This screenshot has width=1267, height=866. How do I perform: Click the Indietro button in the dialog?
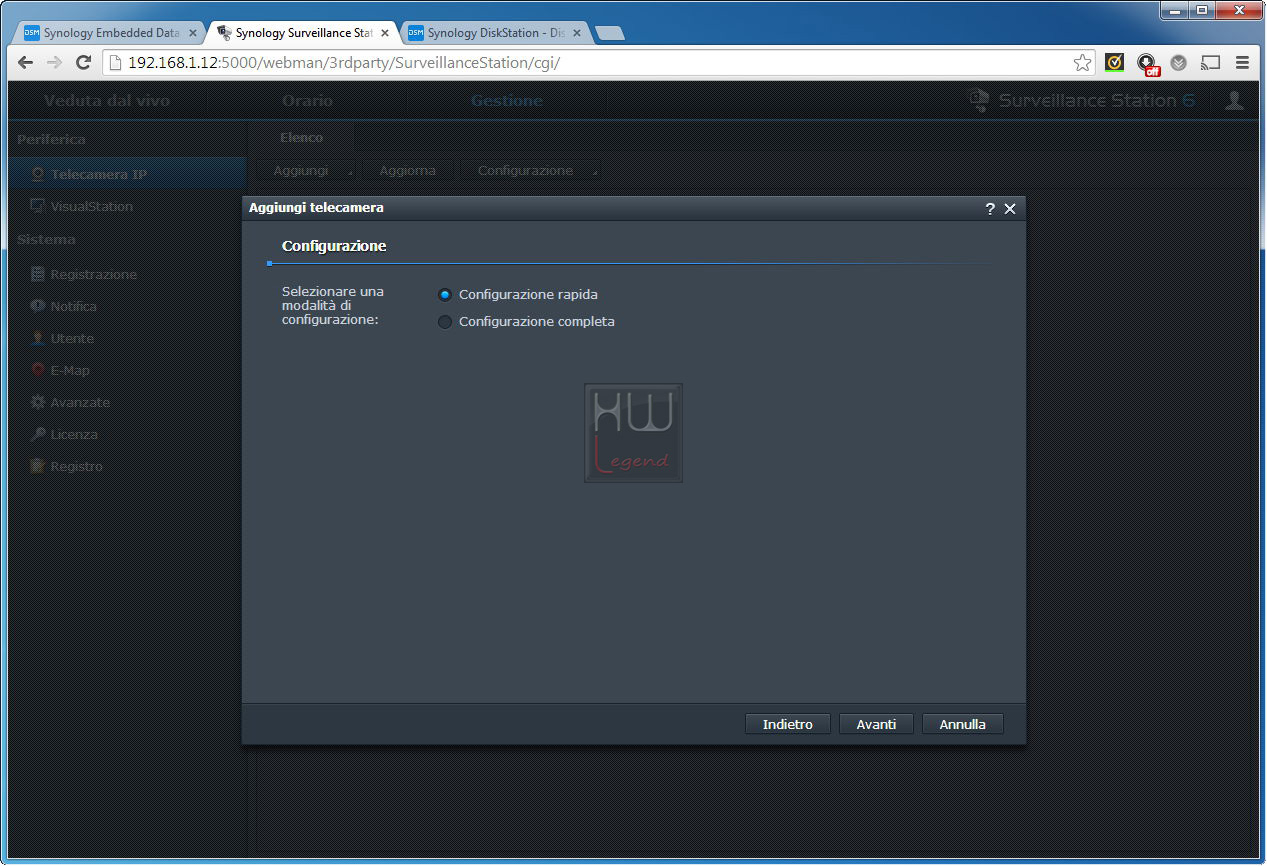tap(788, 724)
